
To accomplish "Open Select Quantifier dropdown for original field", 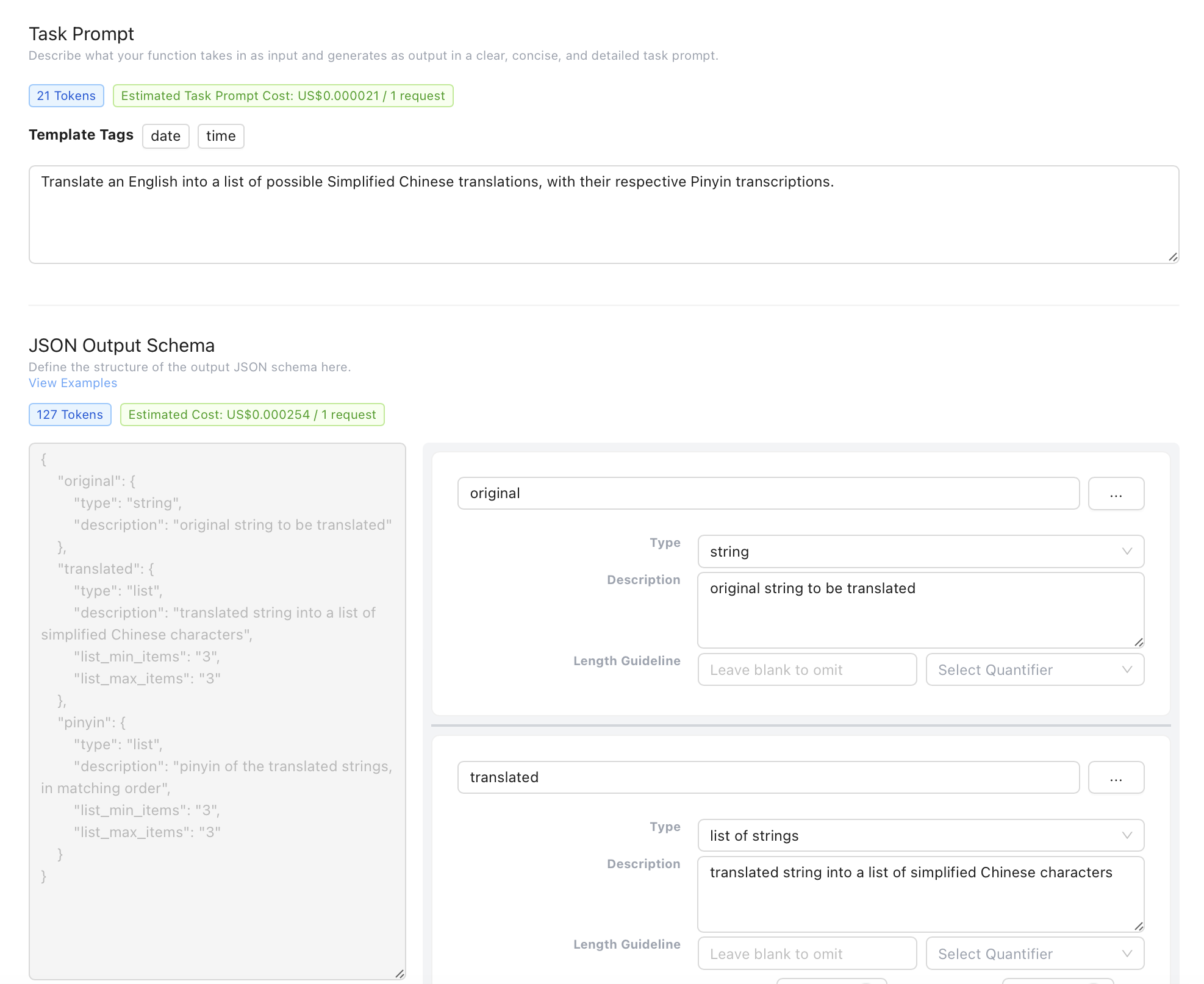I will pos(1034,670).
